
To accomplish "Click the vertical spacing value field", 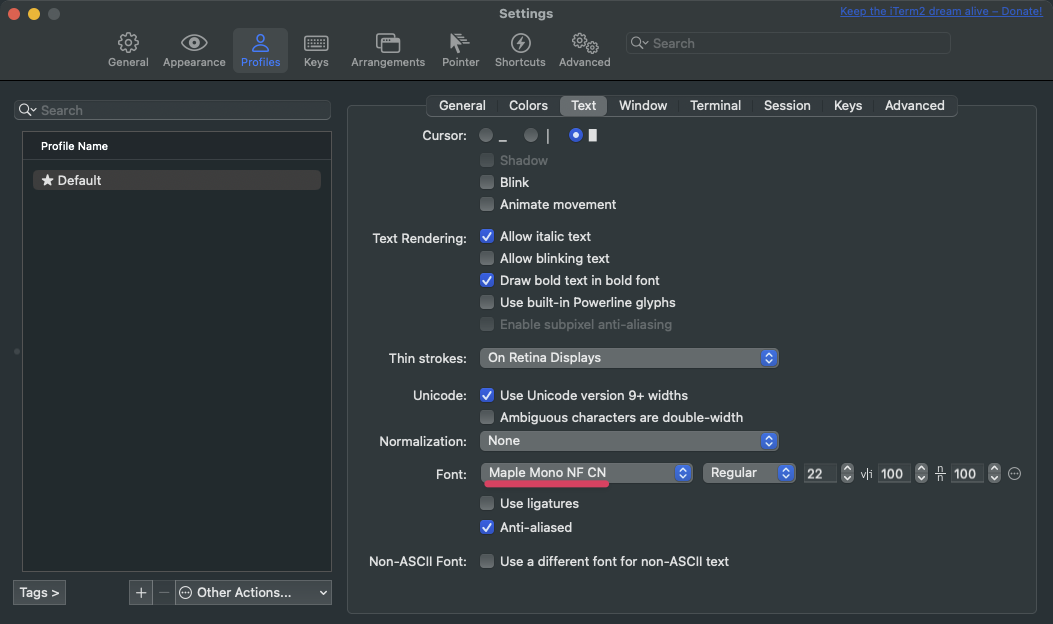I will tap(967, 474).
